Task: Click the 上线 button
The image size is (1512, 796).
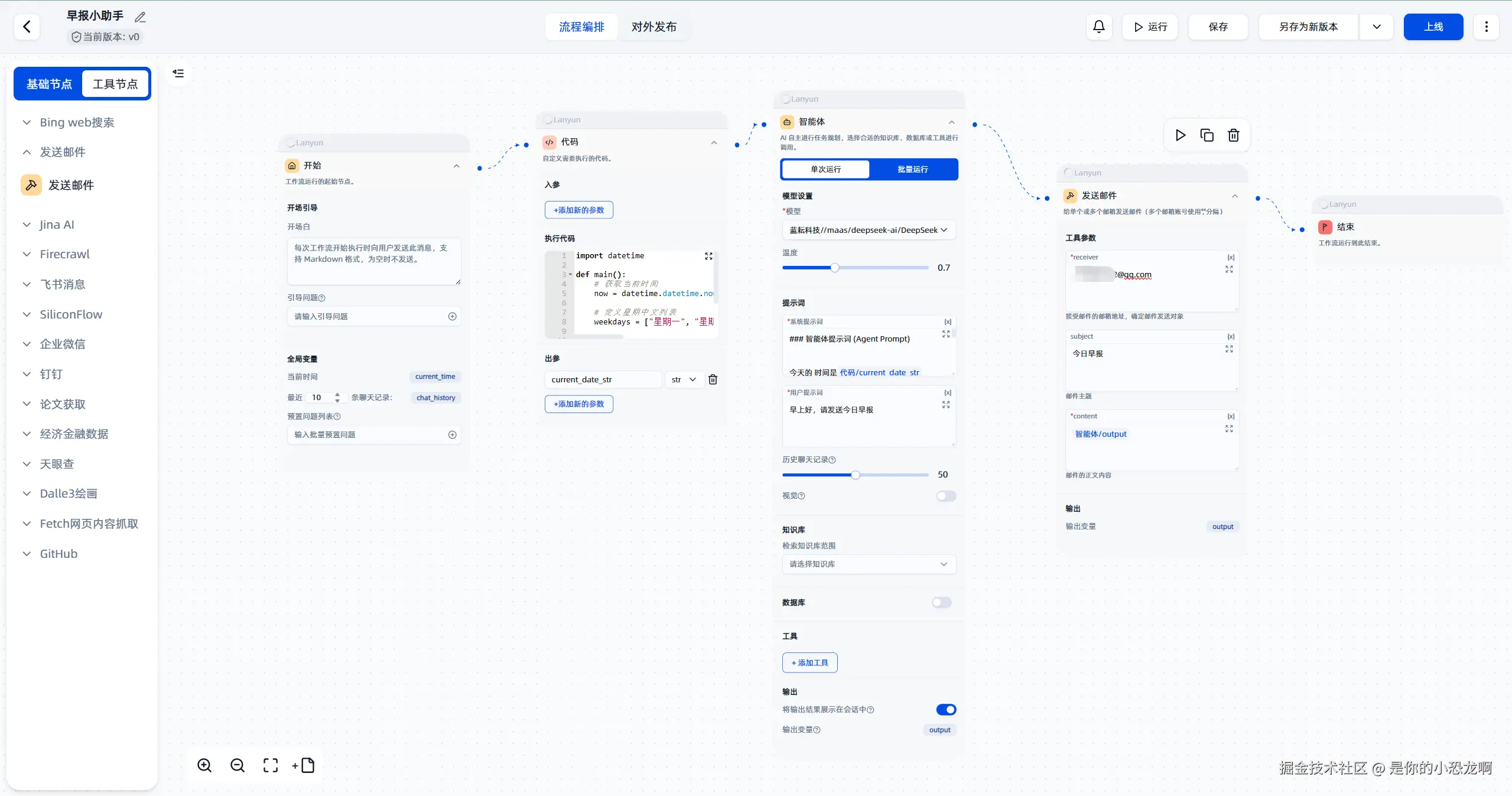Action: click(1433, 27)
